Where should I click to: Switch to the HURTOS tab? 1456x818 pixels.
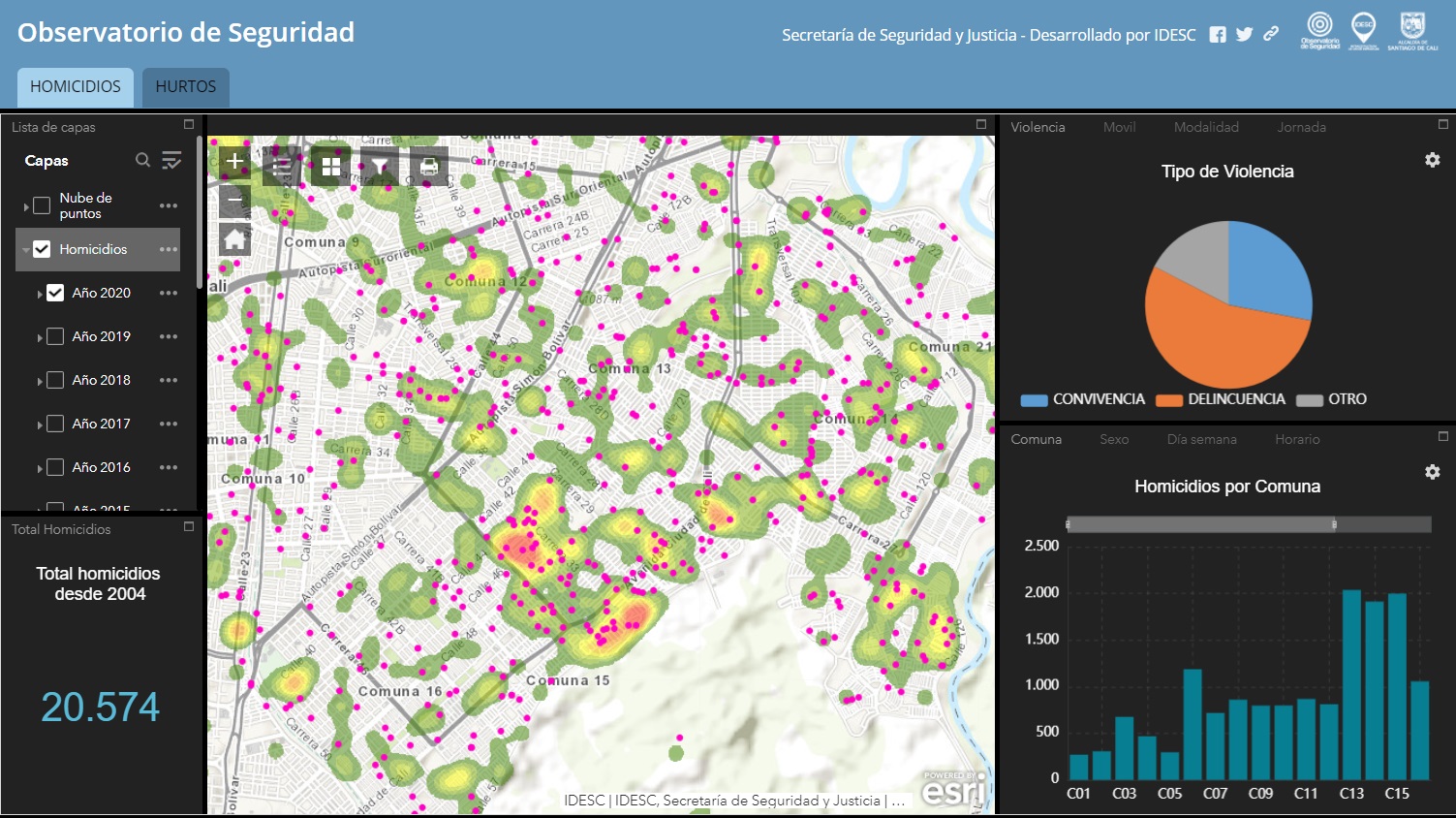185,86
